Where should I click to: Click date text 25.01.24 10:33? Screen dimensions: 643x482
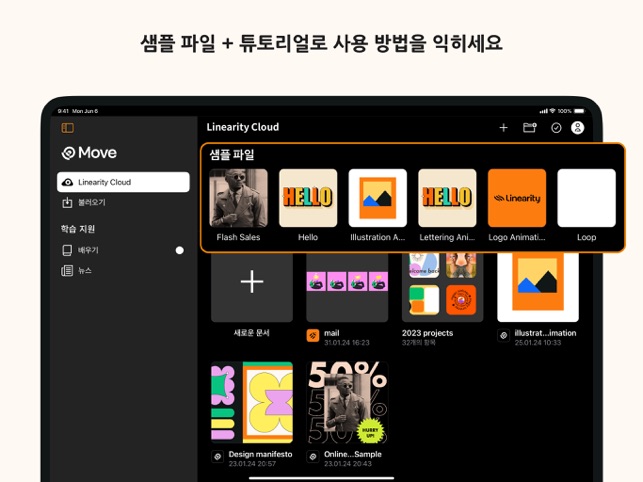click(x=538, y=343)
